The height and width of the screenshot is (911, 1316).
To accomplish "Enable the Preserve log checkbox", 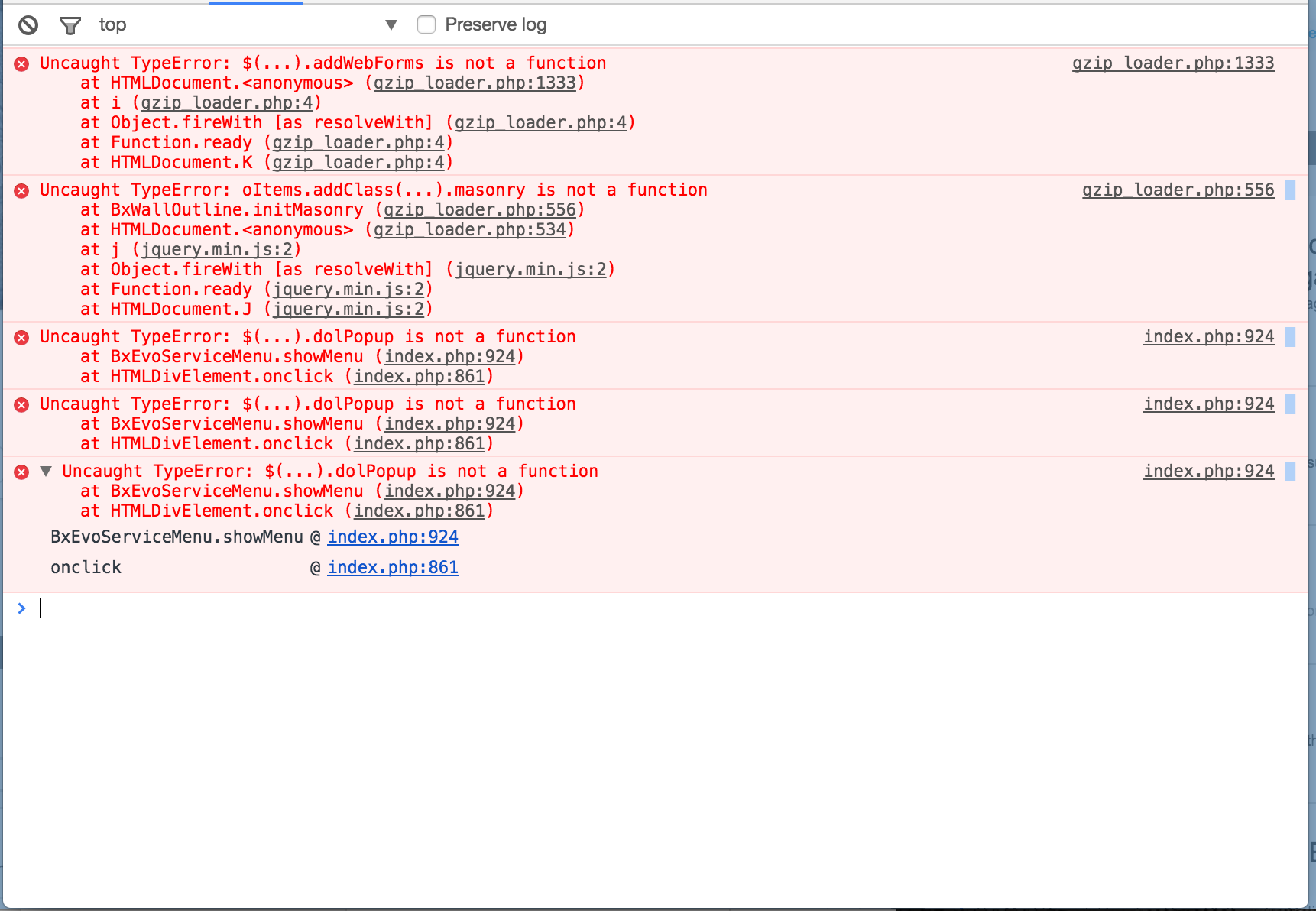I will tap(426, 25).
